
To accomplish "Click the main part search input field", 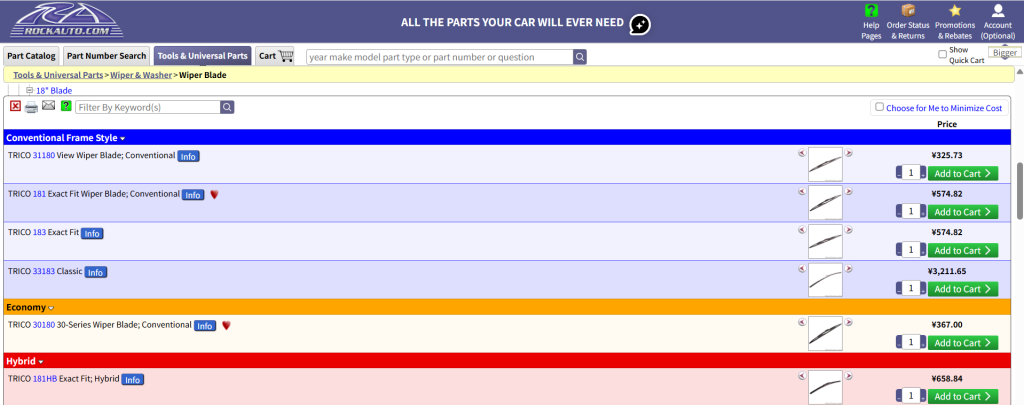I will [x=440, y=57].
